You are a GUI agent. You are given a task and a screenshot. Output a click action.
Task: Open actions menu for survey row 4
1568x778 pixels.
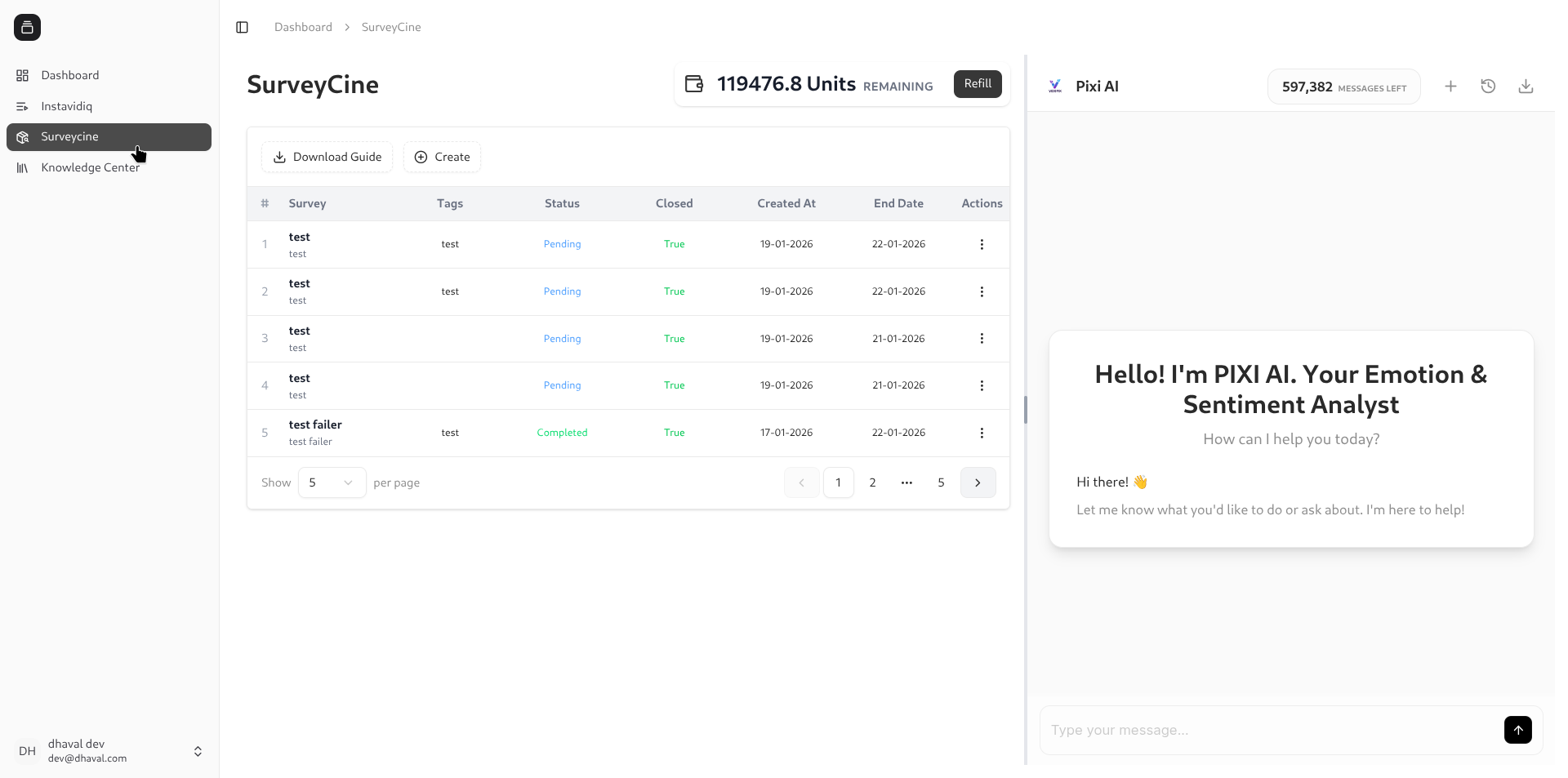982,385
